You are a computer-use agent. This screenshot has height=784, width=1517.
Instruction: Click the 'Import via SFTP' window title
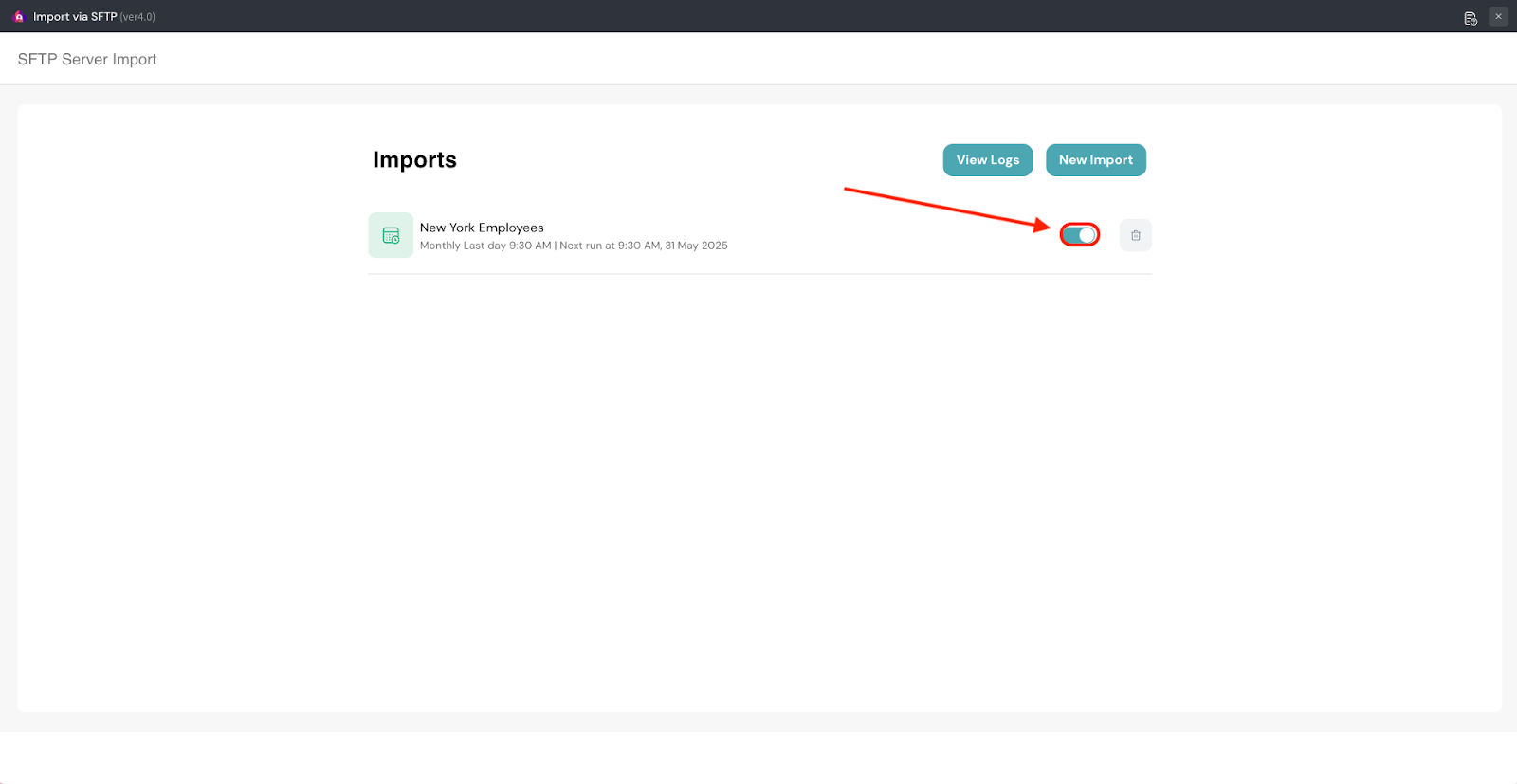[x=75, y=17]
